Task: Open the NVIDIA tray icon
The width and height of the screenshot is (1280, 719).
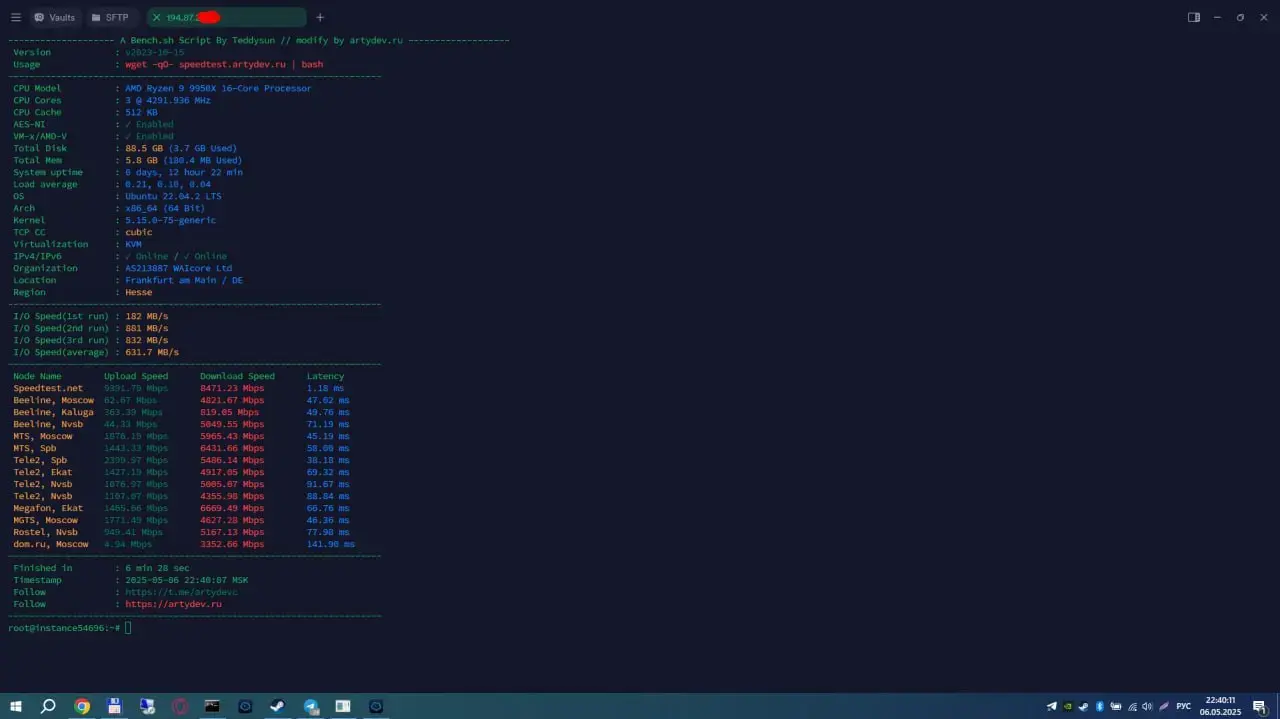Action: pyautogui.click(x=1068, y=706)
